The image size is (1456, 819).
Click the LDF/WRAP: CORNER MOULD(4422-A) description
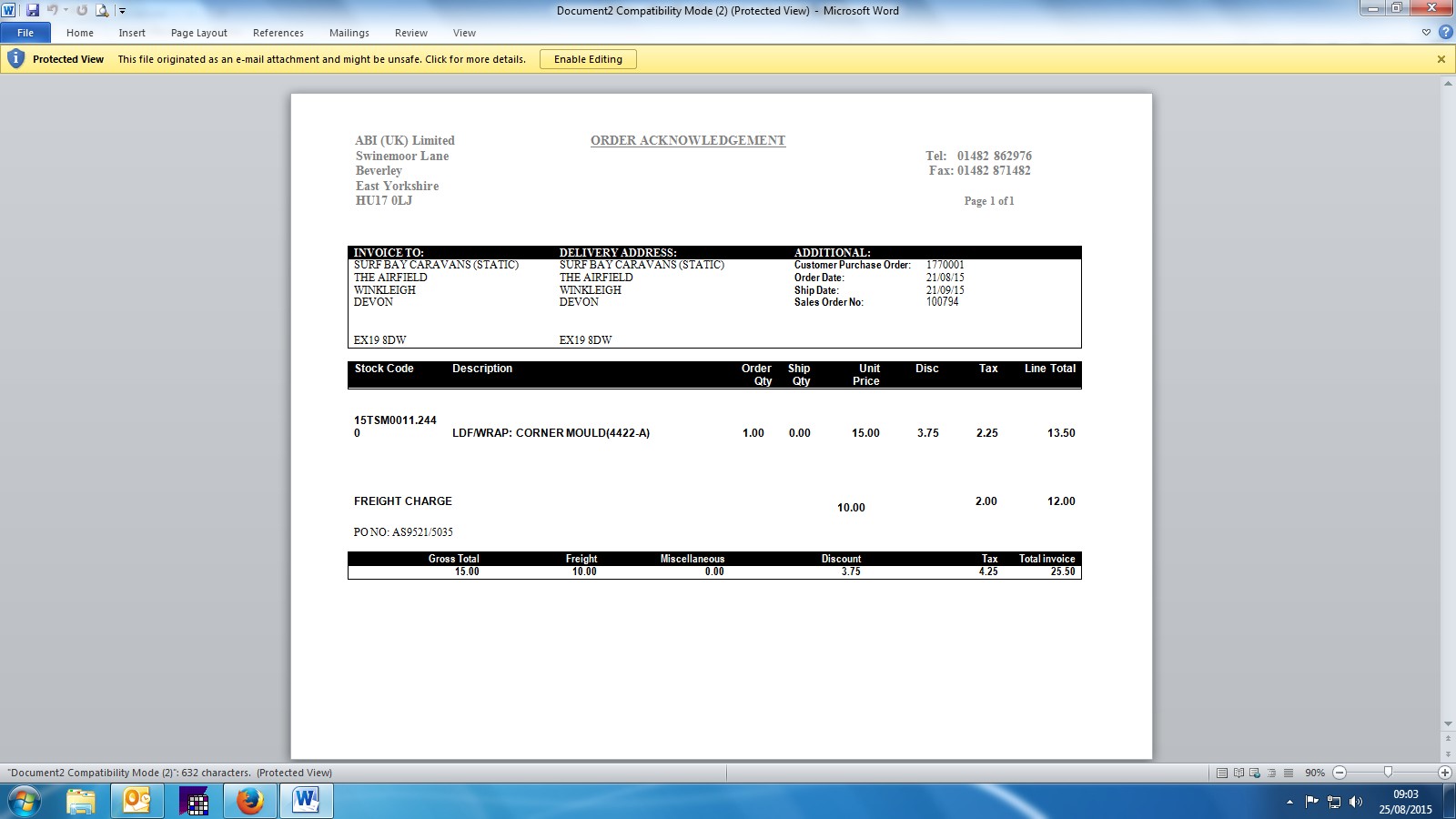coord(551,433)
